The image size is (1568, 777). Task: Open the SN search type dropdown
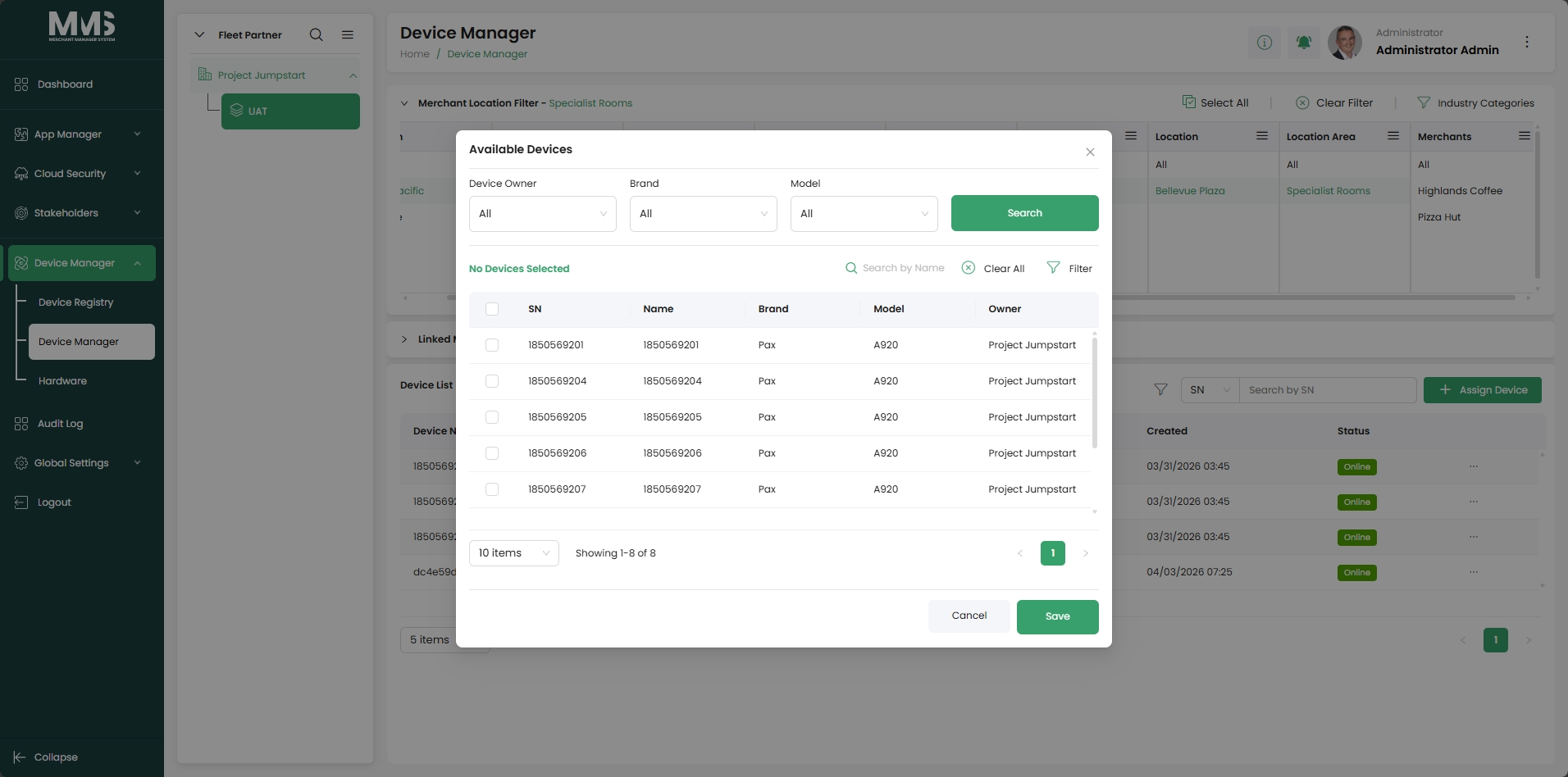(1210, 390)
